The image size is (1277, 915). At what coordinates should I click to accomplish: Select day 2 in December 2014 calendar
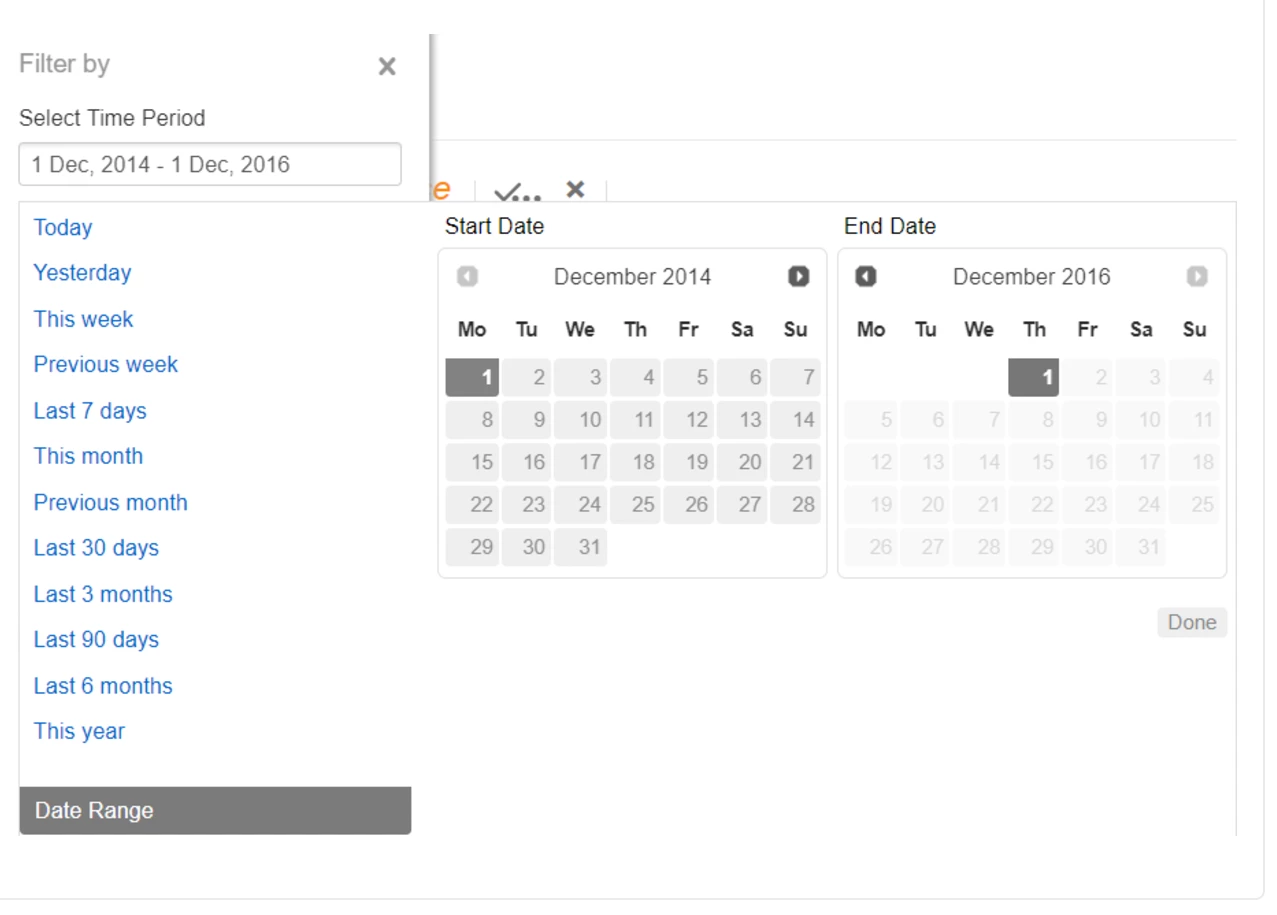(527, 378)
